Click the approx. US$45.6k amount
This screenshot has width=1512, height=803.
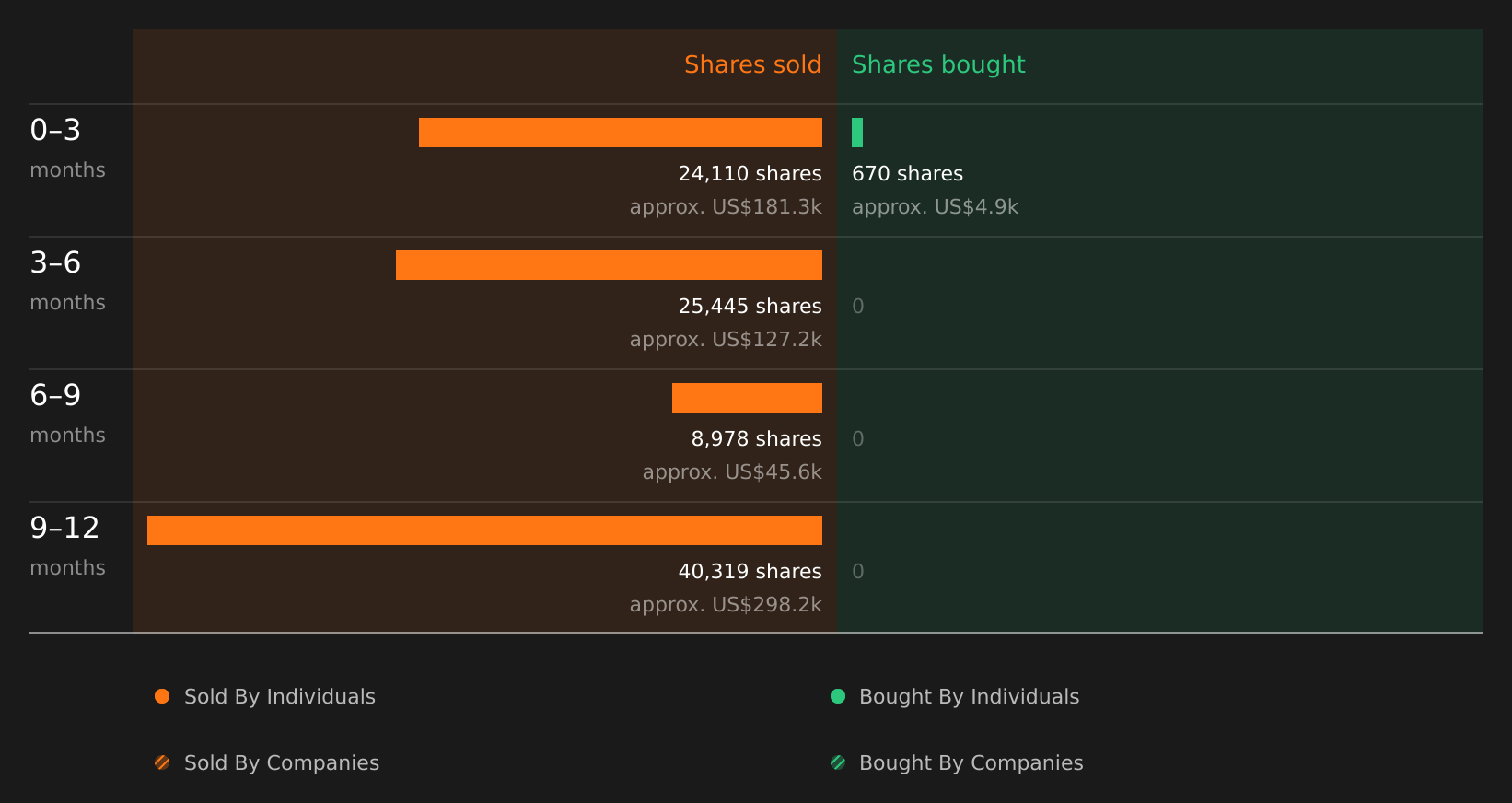[732, 471]
